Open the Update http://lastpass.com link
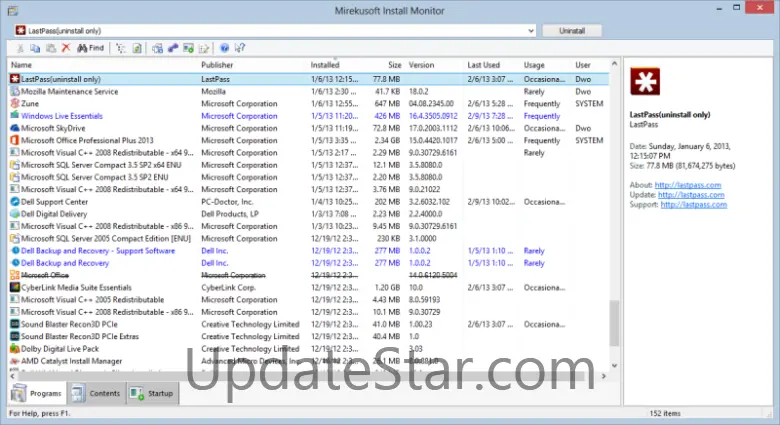This screenshot has width=780, height=425. [691, 195]
